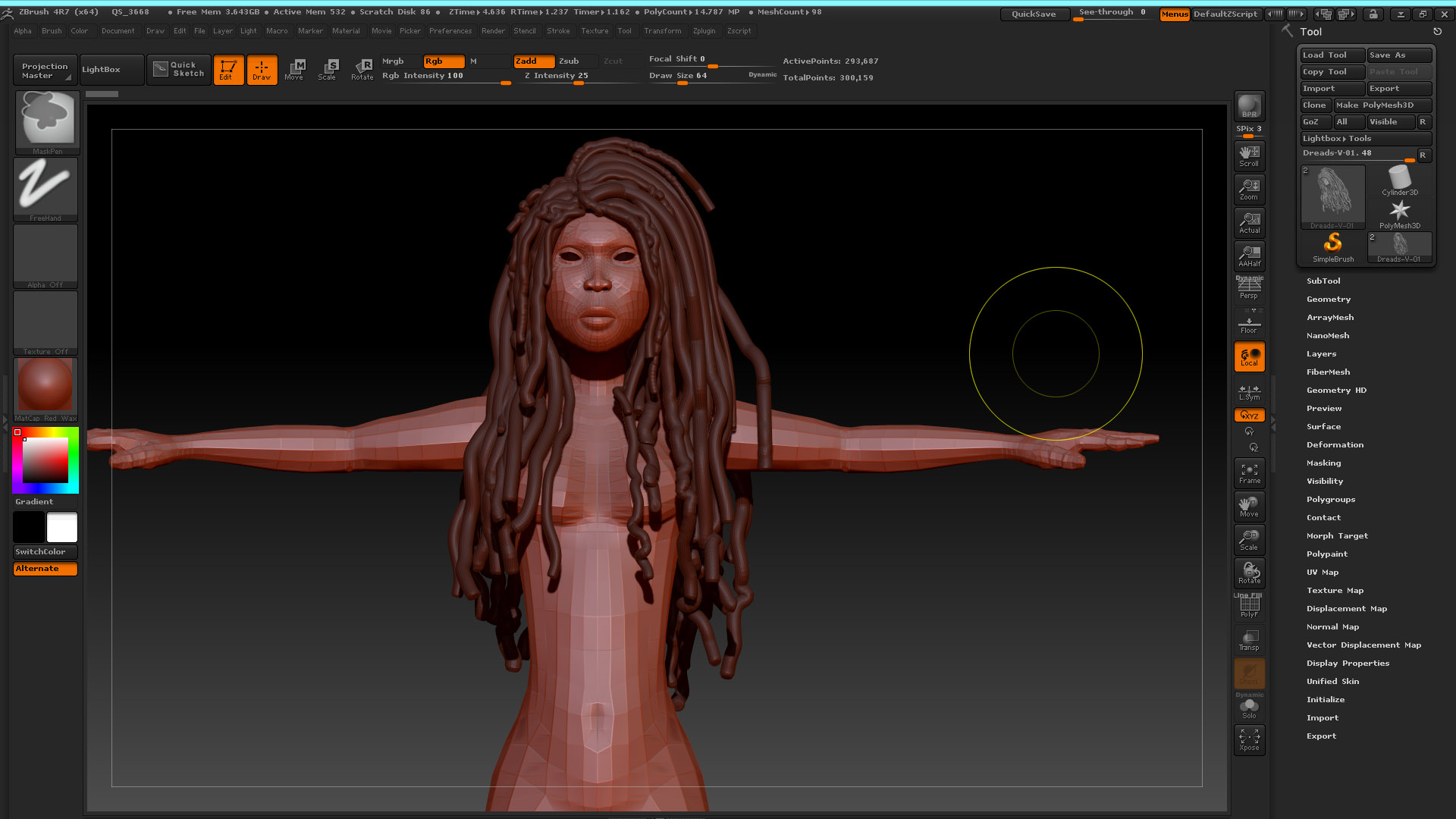Toggle Solo mode

1249,708
